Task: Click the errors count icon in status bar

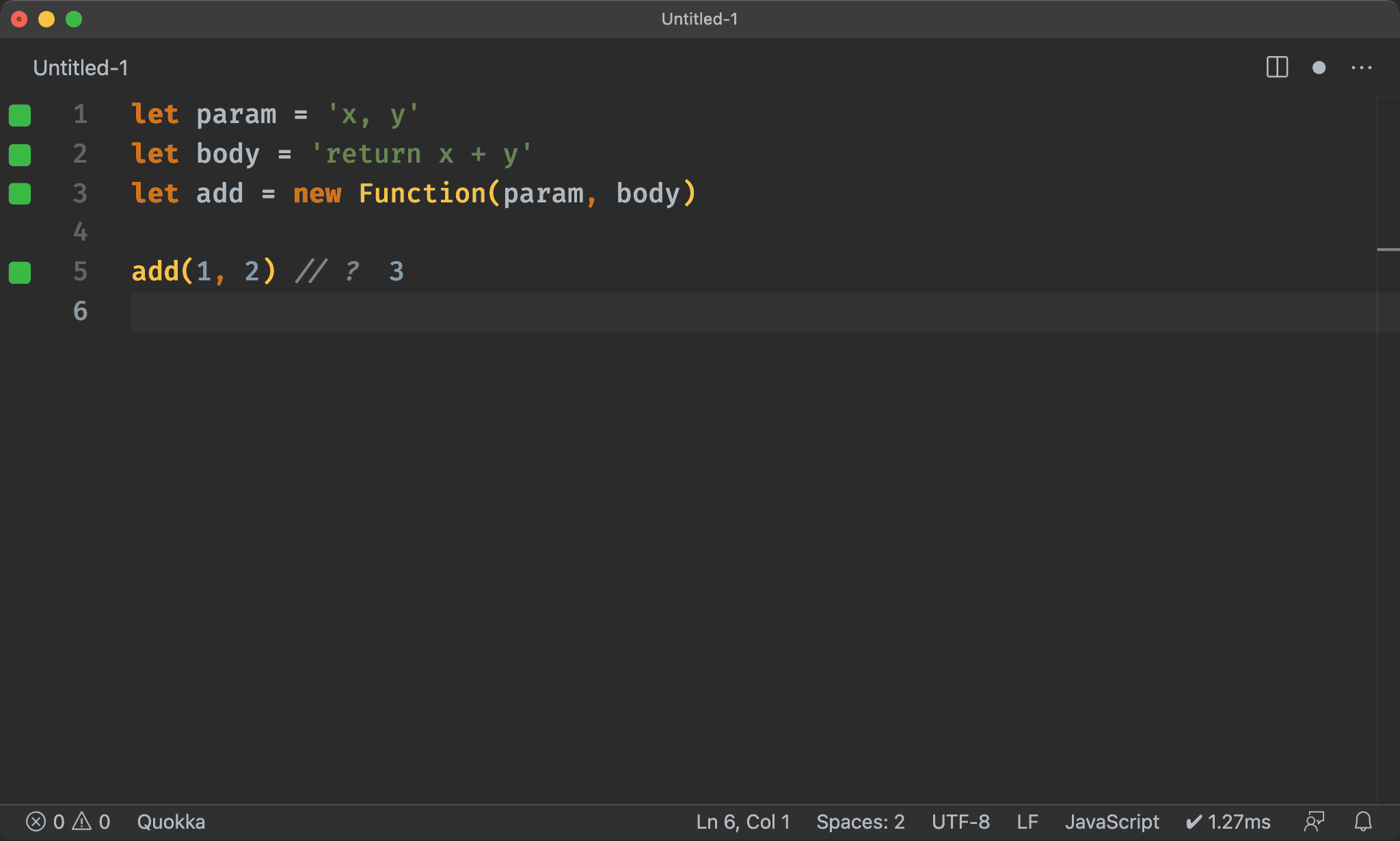Action: (36, 821)
